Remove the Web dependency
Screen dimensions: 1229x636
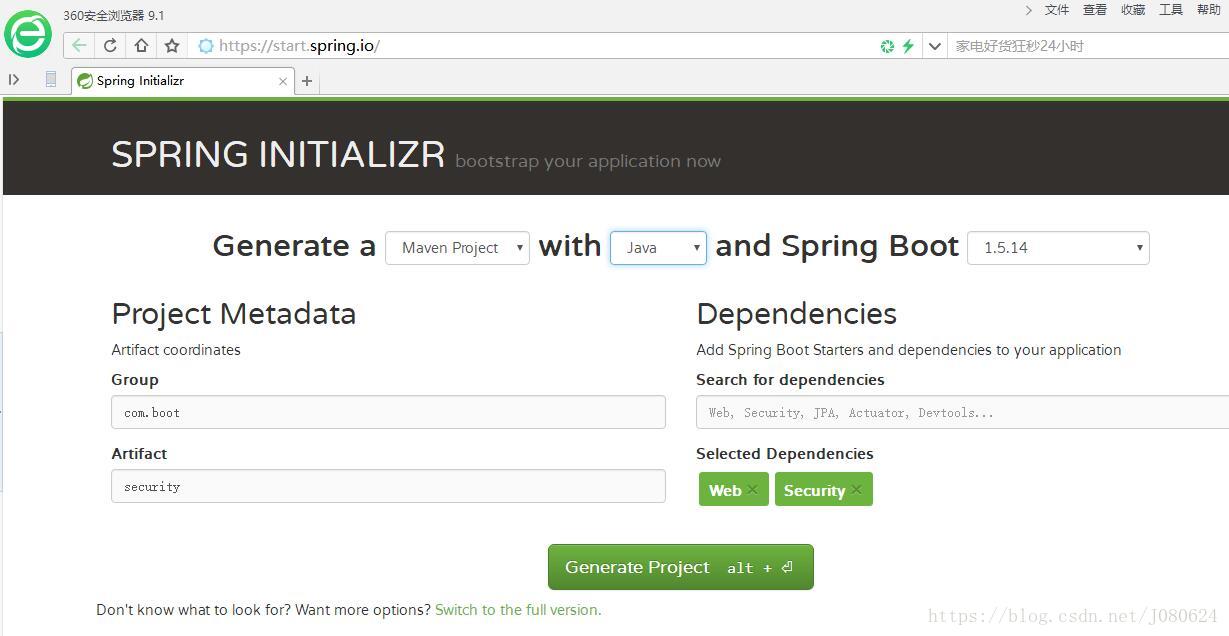[x=752, y=489]
